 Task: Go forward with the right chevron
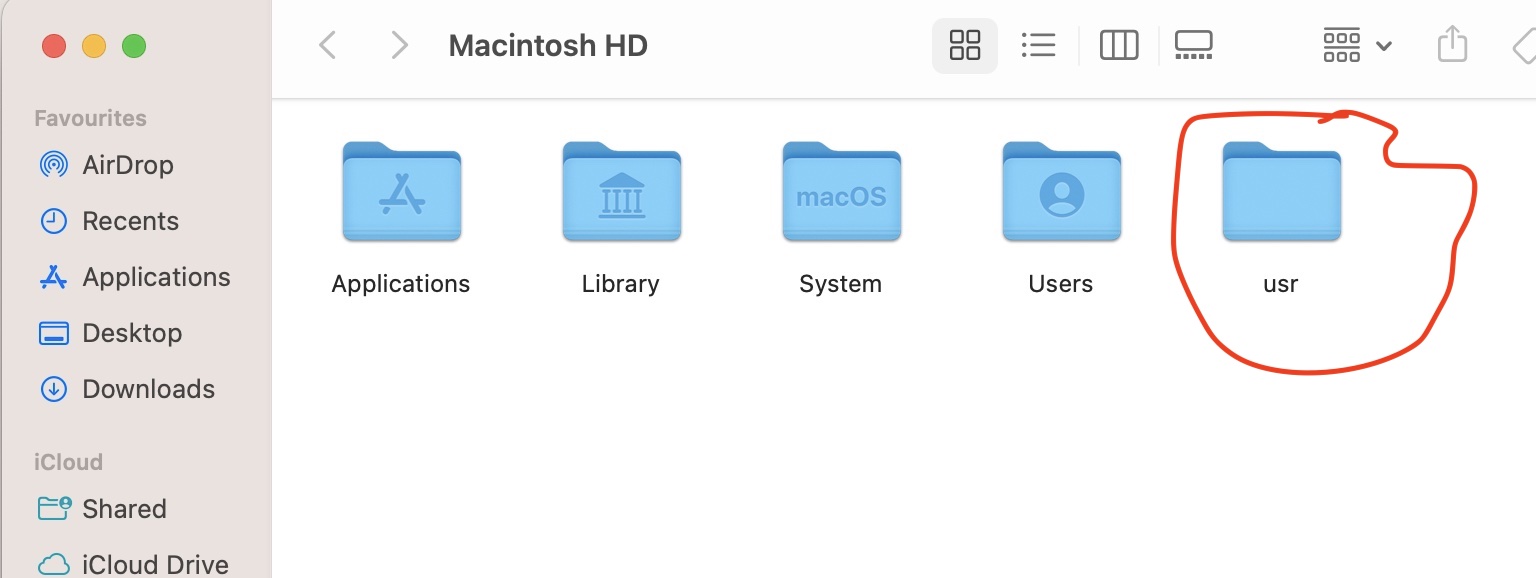click(399, 45)
